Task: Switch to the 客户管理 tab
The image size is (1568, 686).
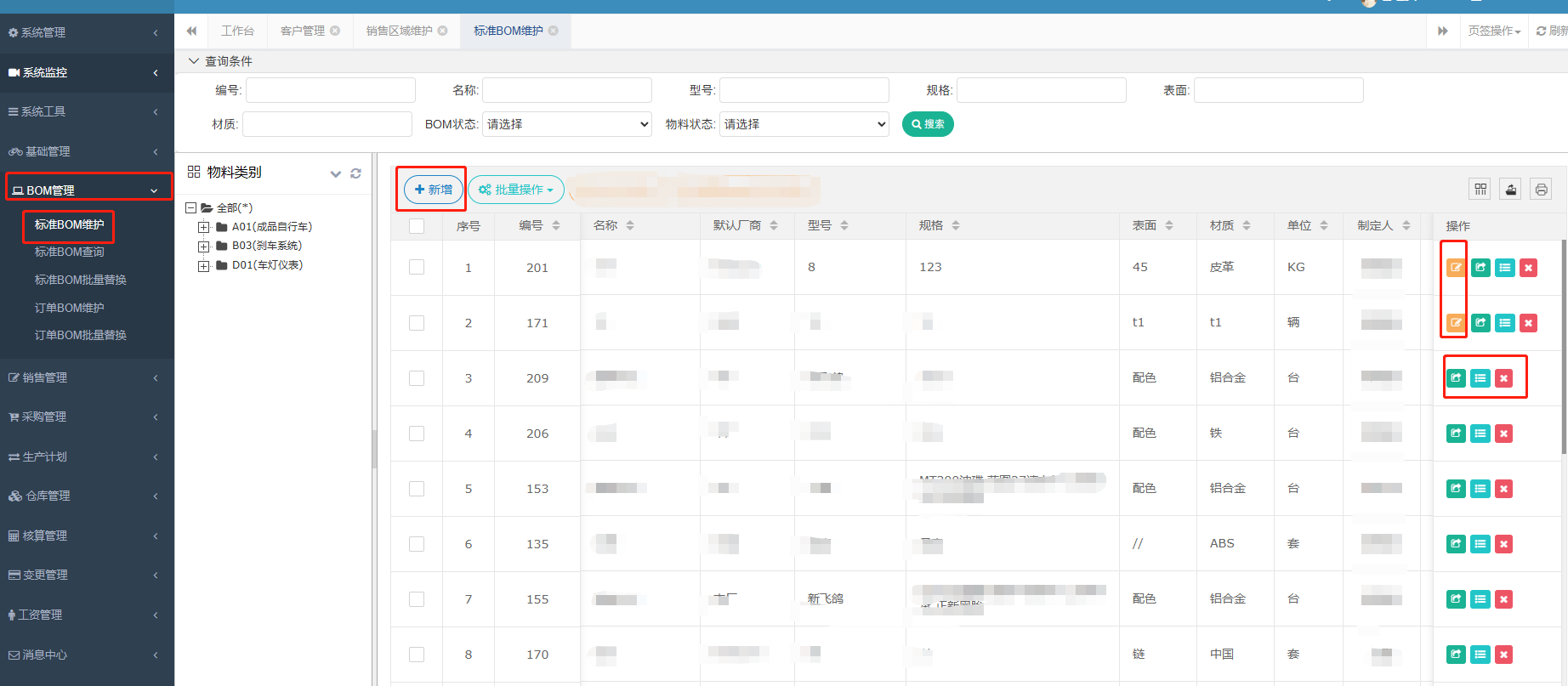Action: point(303,31)
